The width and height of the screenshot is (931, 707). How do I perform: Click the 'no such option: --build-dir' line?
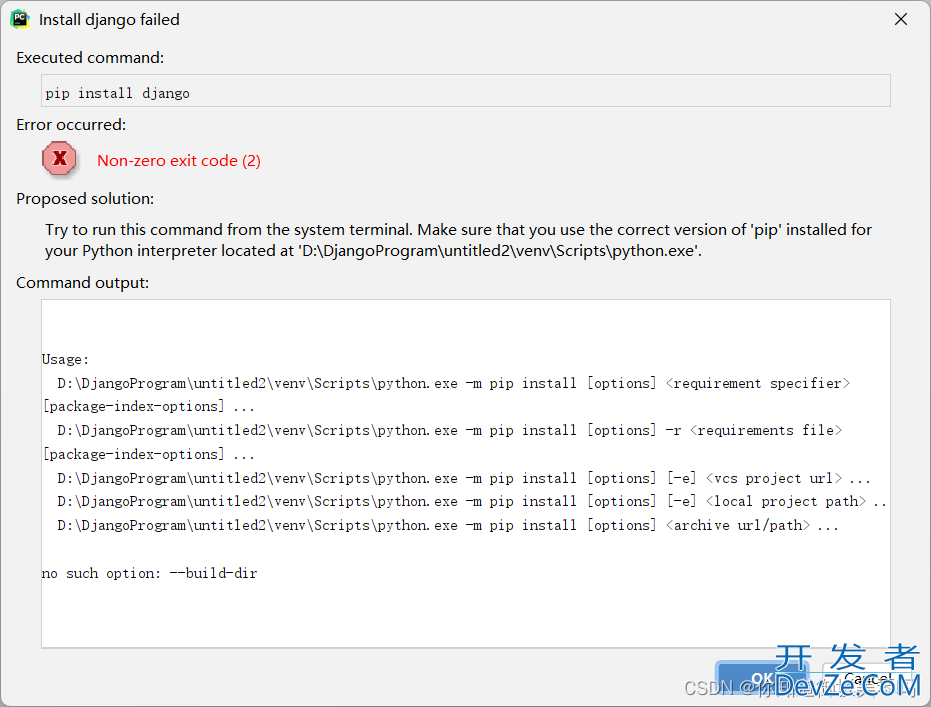[x=150, y=573]
